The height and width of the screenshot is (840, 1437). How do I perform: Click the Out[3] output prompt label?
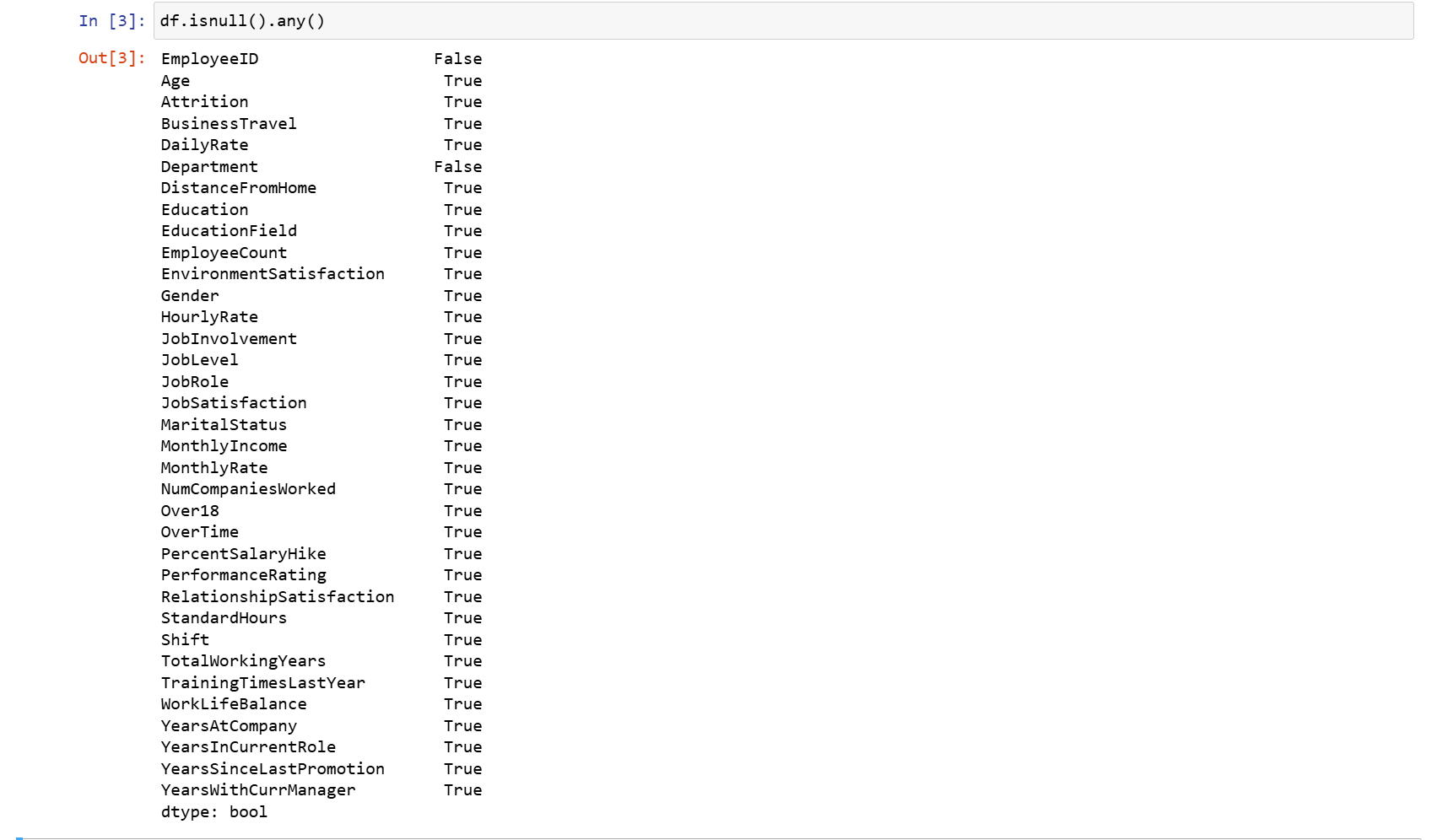point(111,58)
